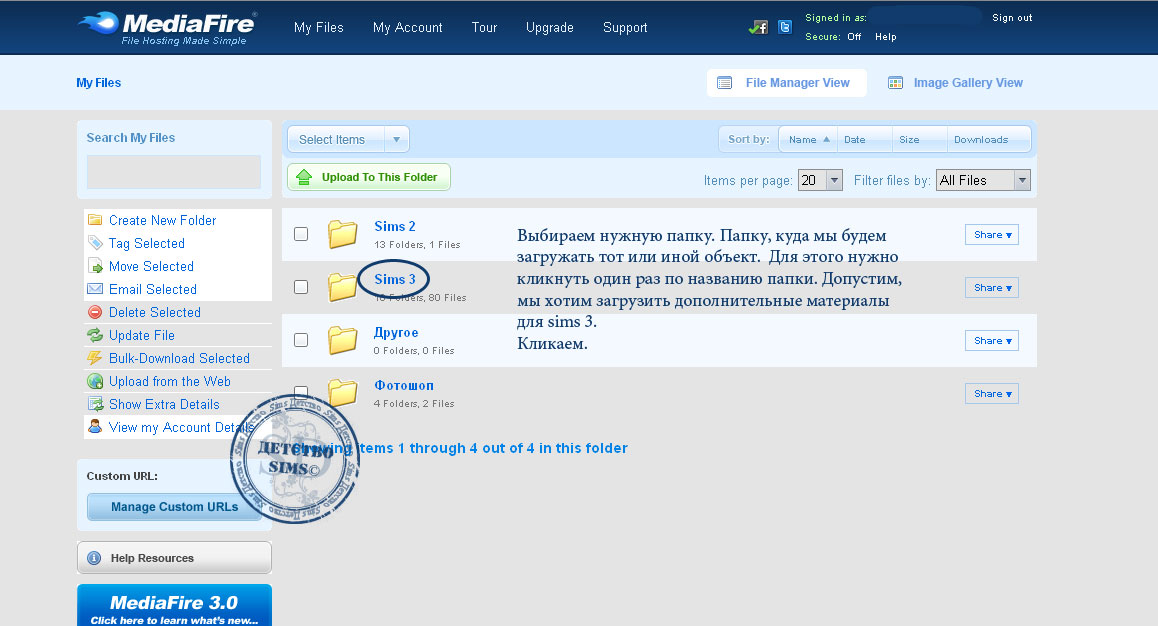Click the Tag Selected tag icon

[95, 243]
